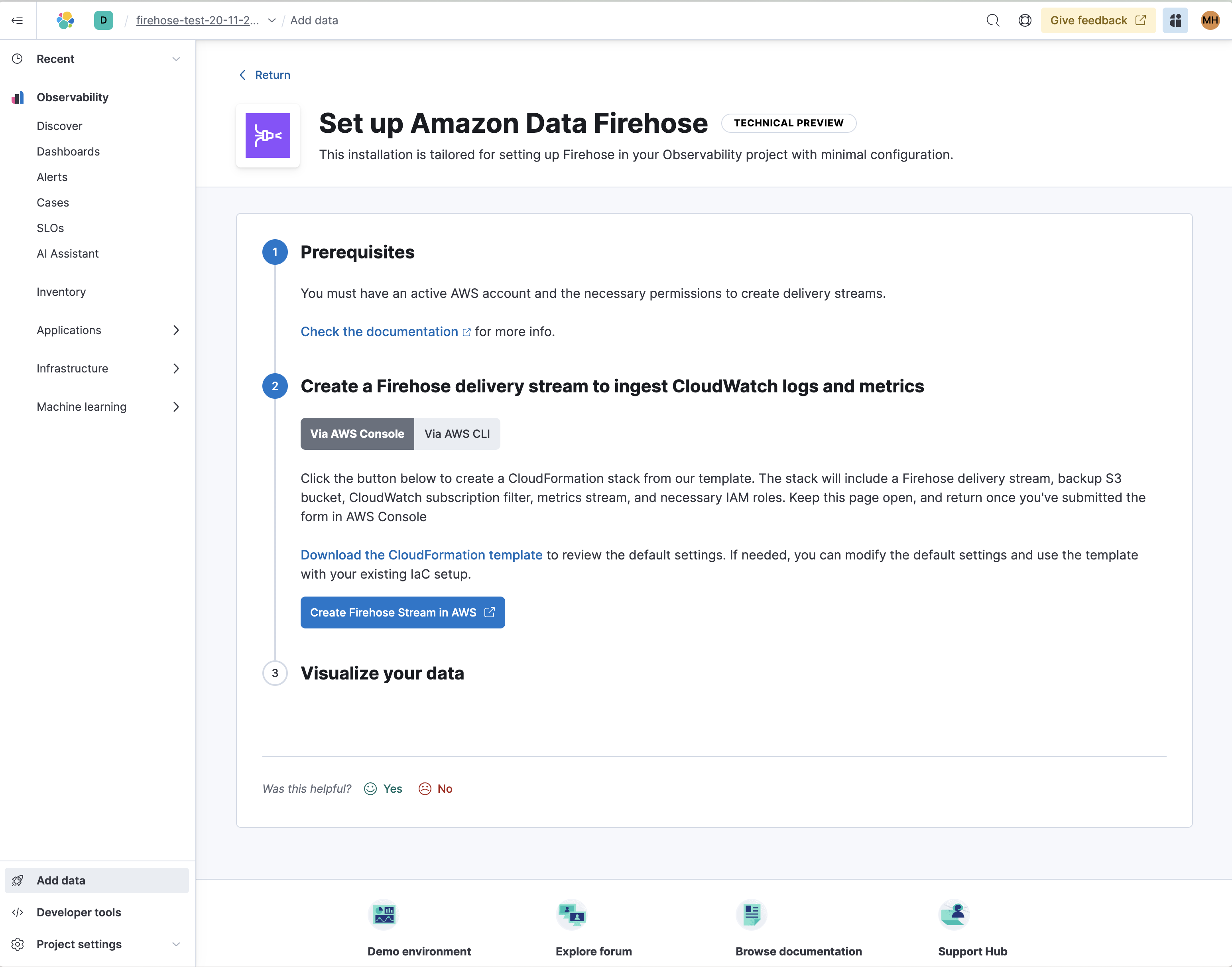Open the search magnifier icon
This screenshot has height=967, width=1232.
[993, 20]
